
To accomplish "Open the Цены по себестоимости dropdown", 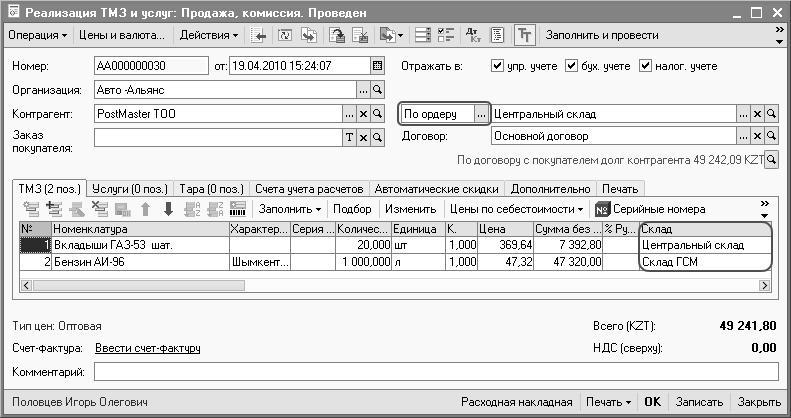I will [517, 209].
